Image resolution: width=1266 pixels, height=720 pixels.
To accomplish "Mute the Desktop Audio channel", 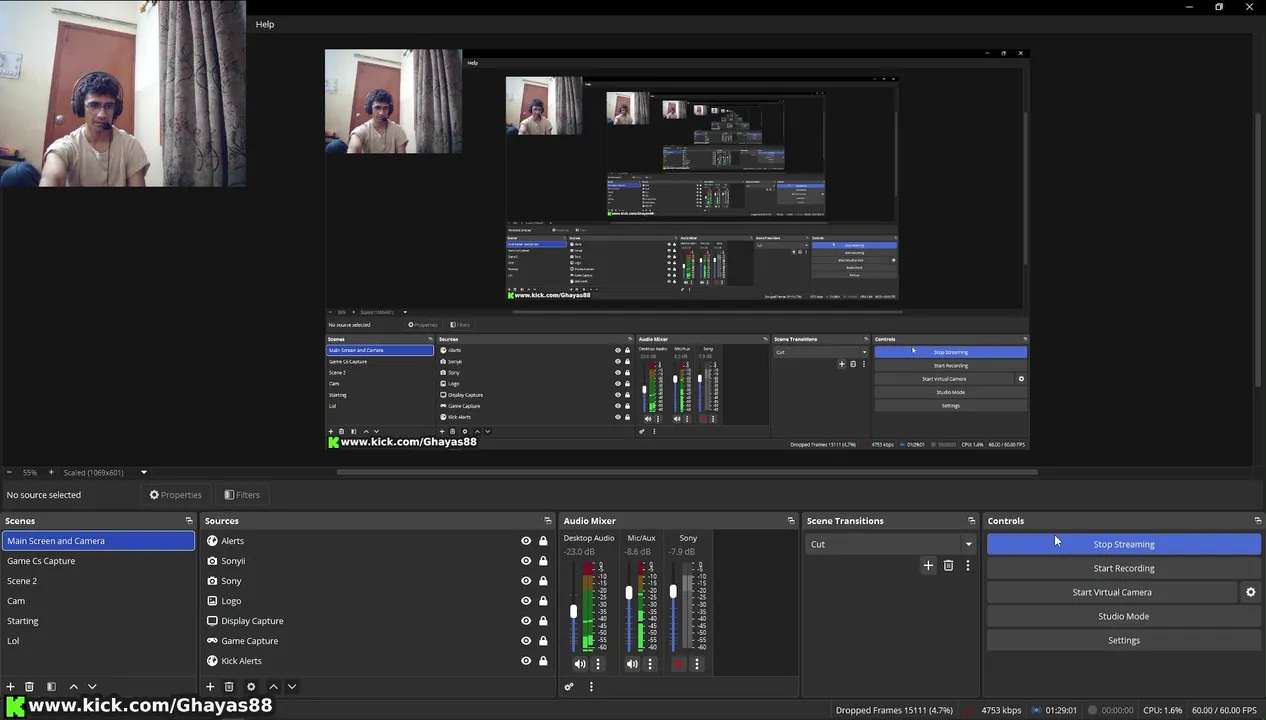I will tap(580, 664).
